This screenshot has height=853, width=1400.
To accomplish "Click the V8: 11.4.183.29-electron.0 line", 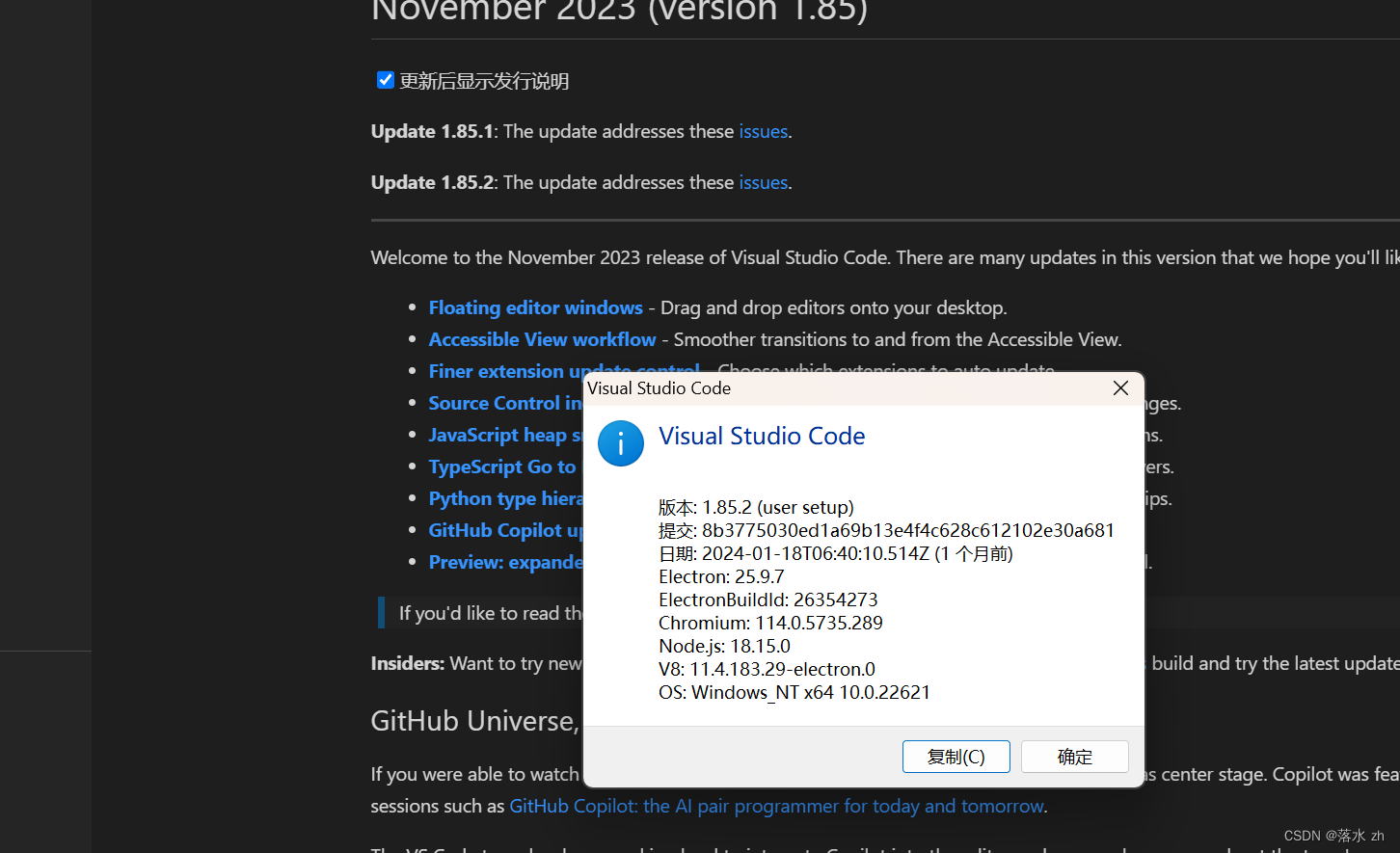I will pyautogui.click(x=767, y=669).
